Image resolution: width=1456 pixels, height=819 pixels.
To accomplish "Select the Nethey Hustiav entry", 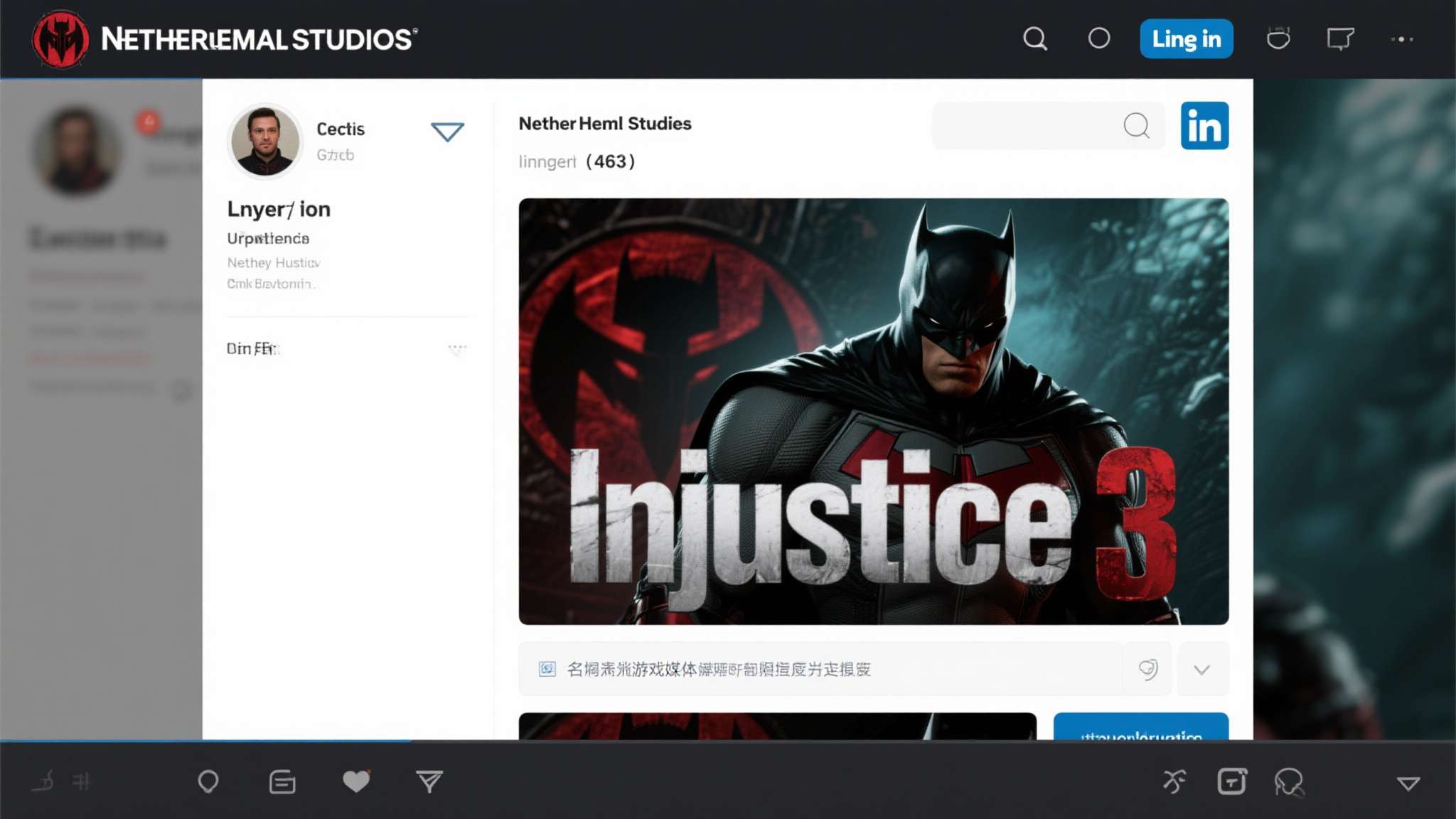I will 274,262.
